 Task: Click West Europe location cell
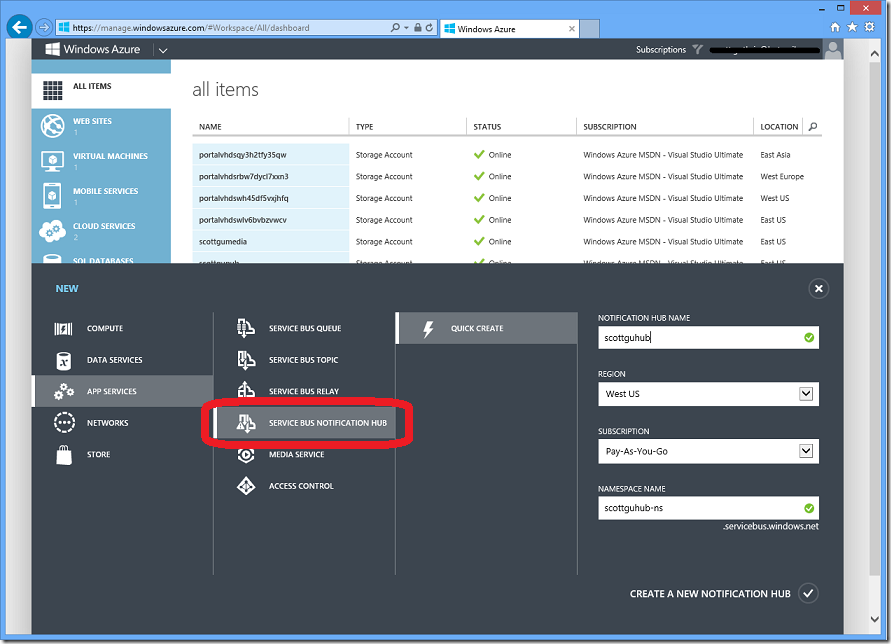pos(782,176)
